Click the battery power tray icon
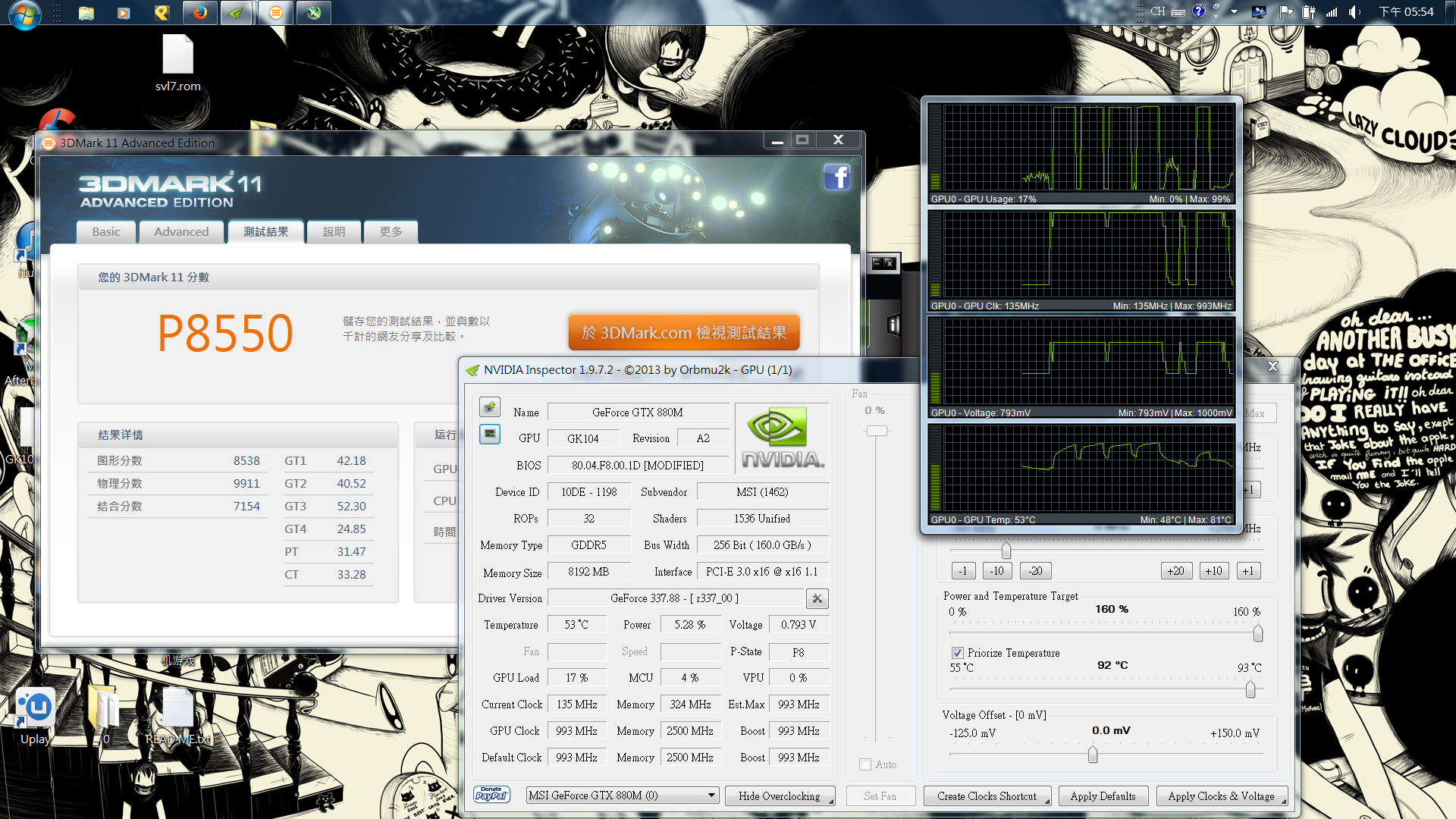This screenshot has height=819, width=1456. (1308, 12)
